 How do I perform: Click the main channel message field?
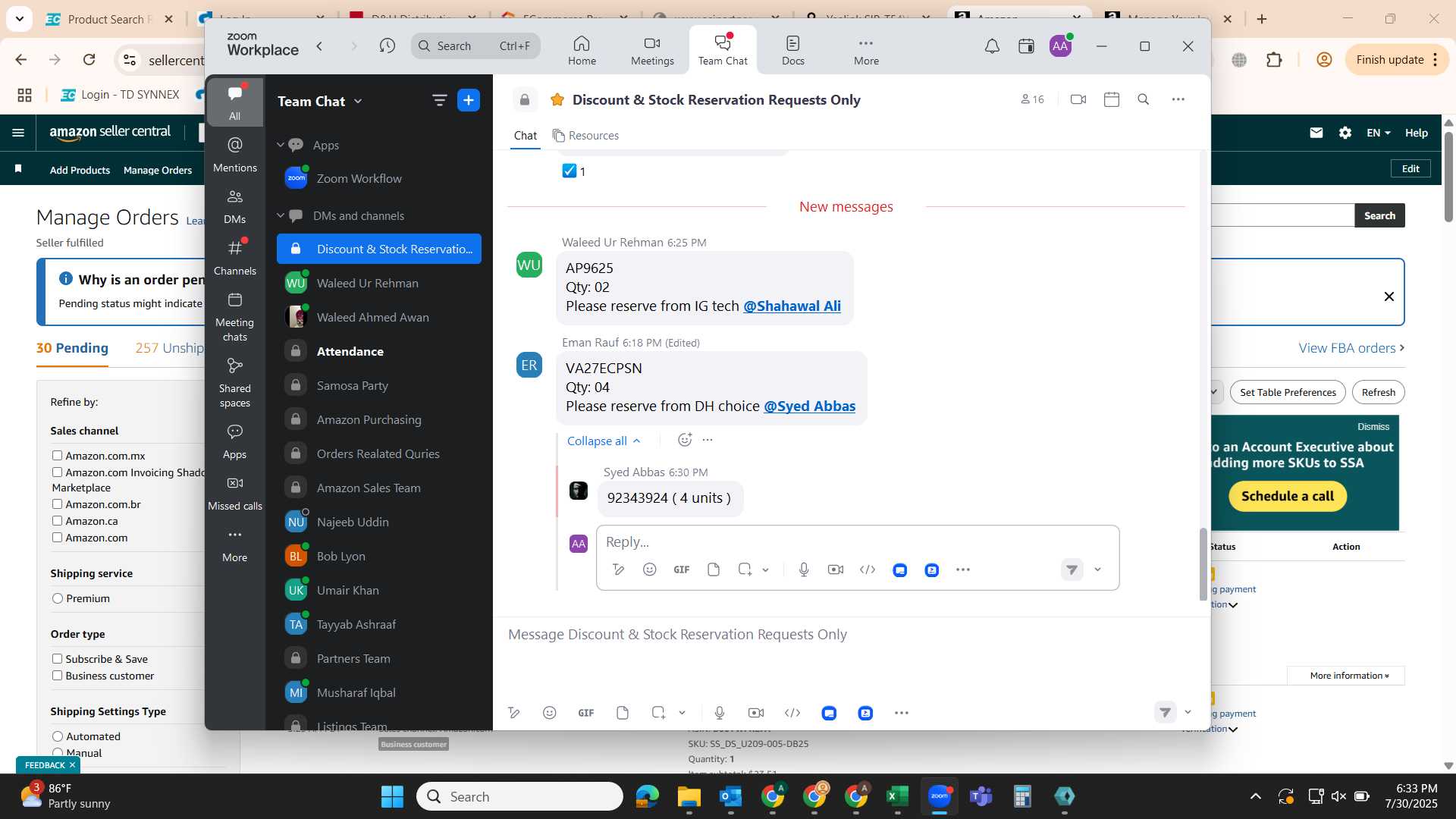(x=849, y=635)
